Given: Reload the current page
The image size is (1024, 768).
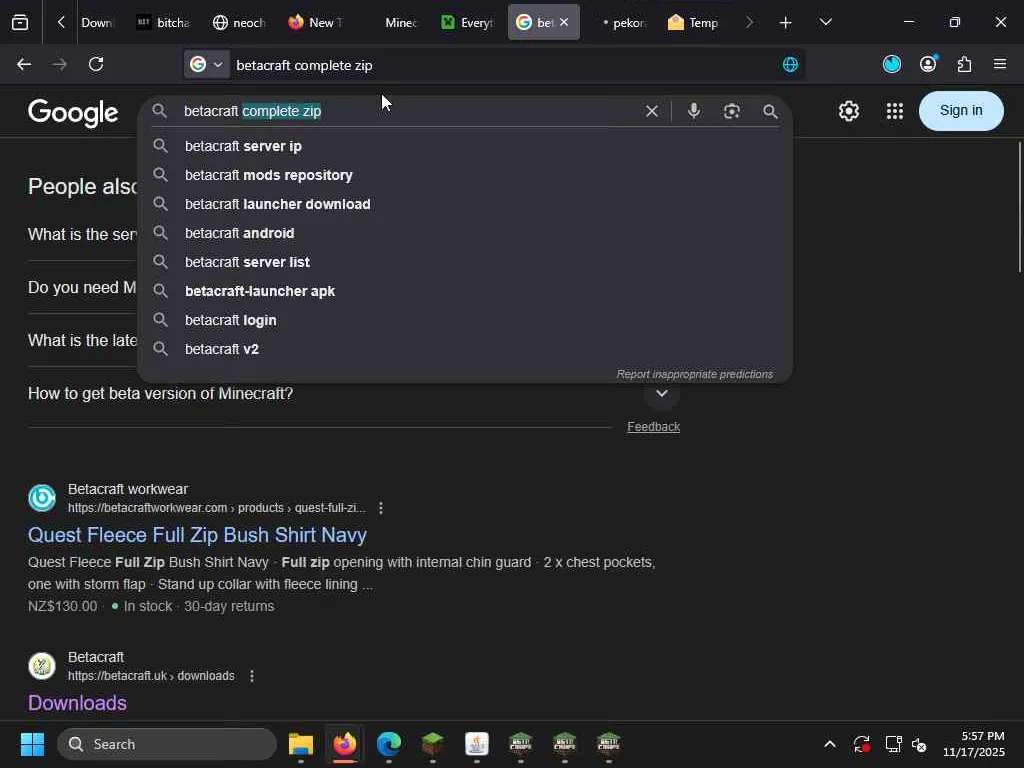Looking at the screenshot, I should (x=96, y=64).
